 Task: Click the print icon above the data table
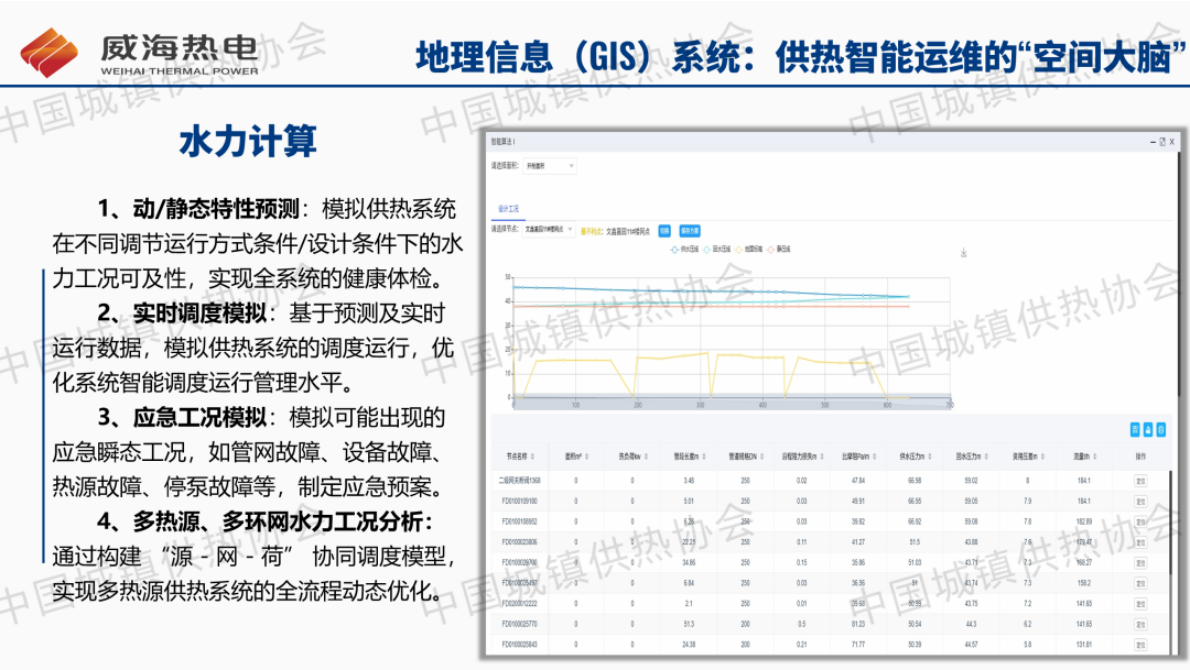pyautogui.click(x=1161, y=429)
